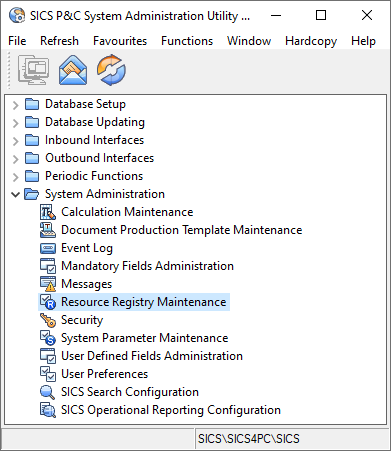Click the Outbound Interfaces folder icon
This screenshot has width=391, height=451.
(x=32, y=158)
